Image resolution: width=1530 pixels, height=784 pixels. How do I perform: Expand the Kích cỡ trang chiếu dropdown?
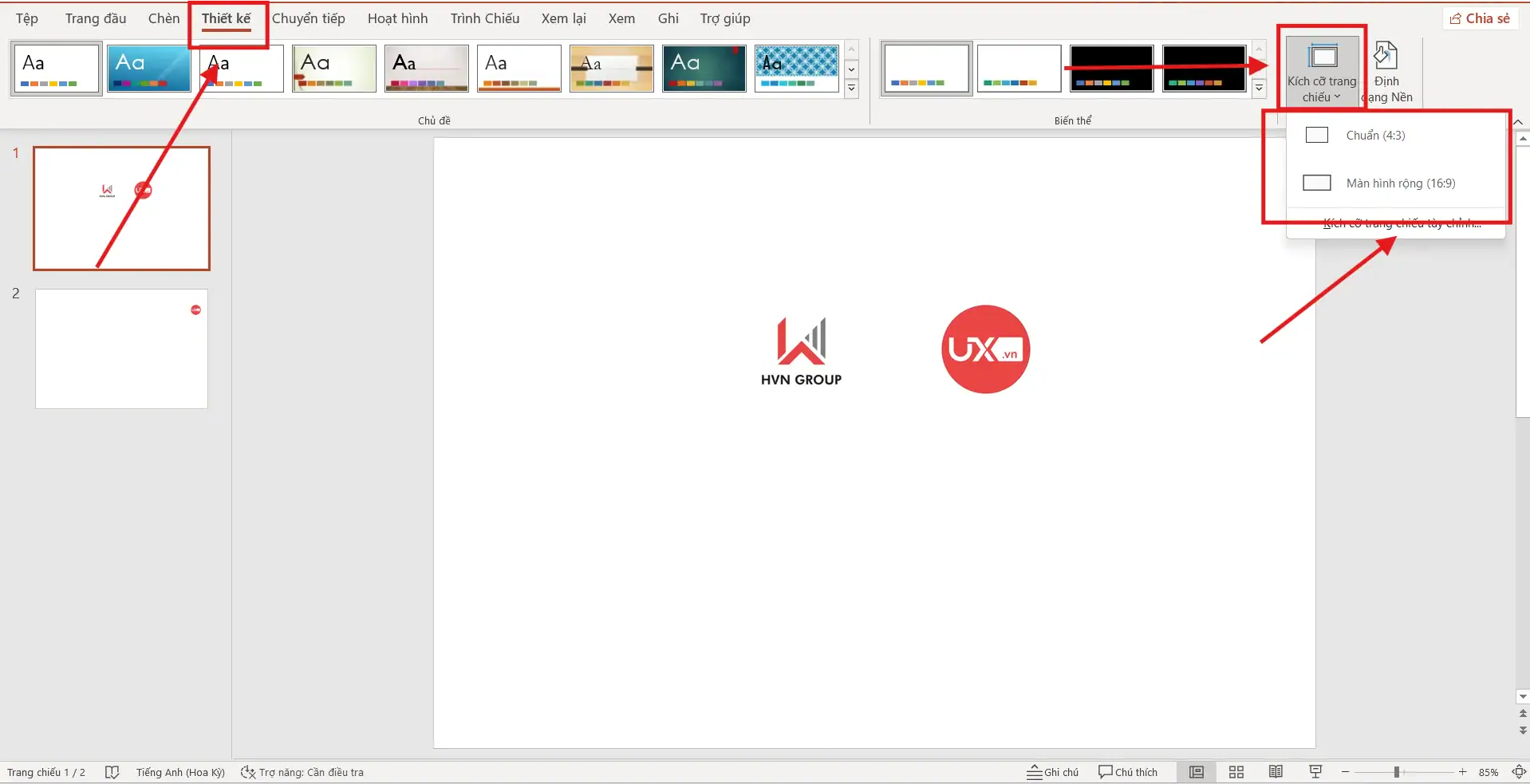(x=1322, y=72)
